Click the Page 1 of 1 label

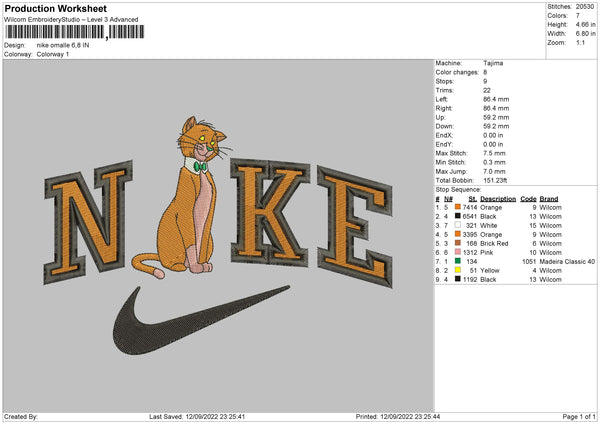click(579, 416)
